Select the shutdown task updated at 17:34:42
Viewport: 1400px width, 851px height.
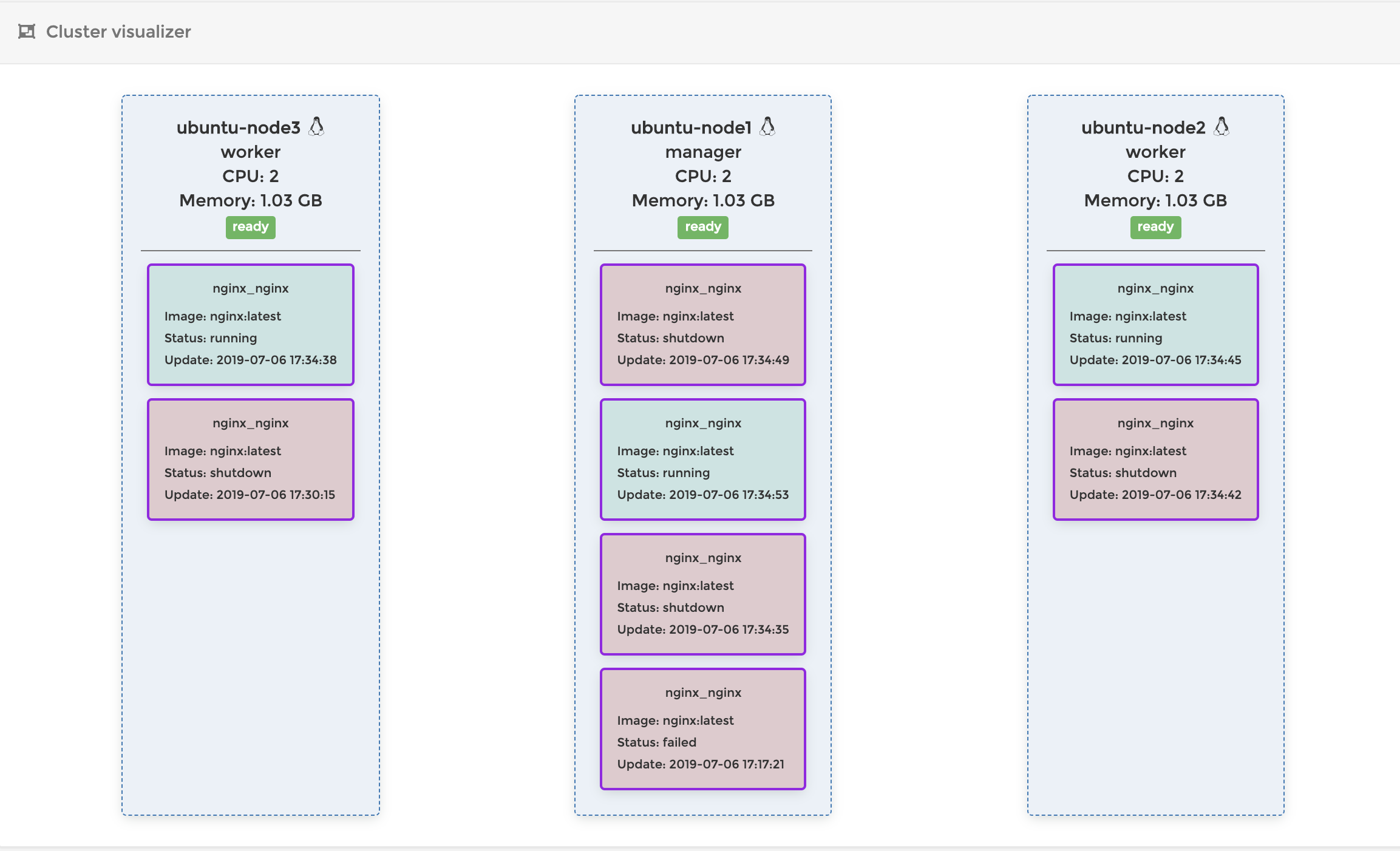[x=1155, y=459]
